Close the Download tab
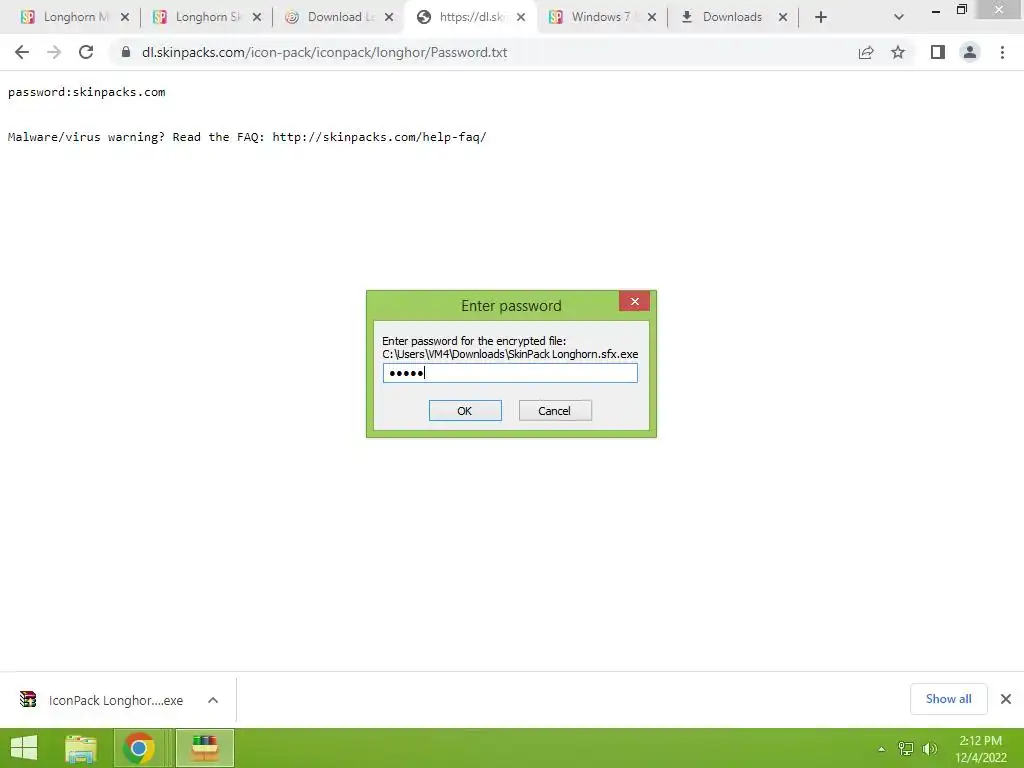The image size is (1024, 768). (389, 17)
